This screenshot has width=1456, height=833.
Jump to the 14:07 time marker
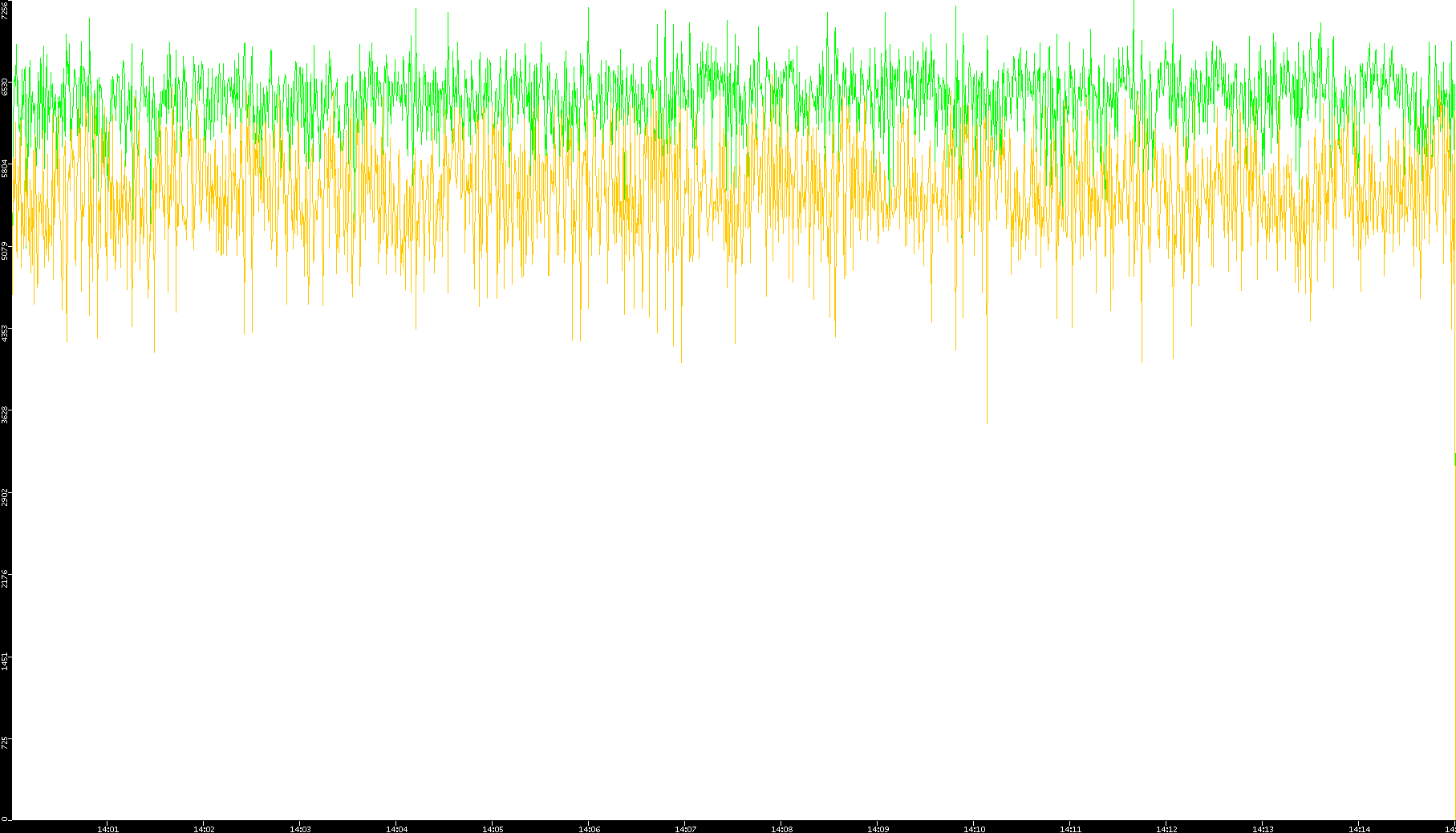coord(685,829)
